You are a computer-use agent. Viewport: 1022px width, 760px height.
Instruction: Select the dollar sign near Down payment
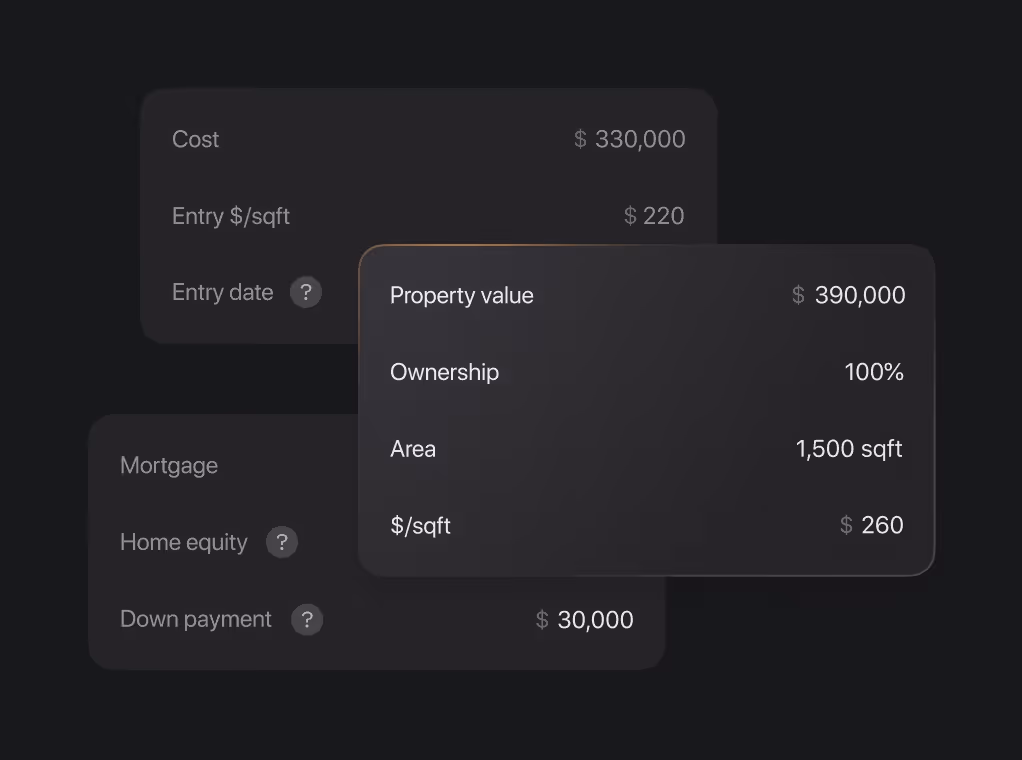pos(540,619)
